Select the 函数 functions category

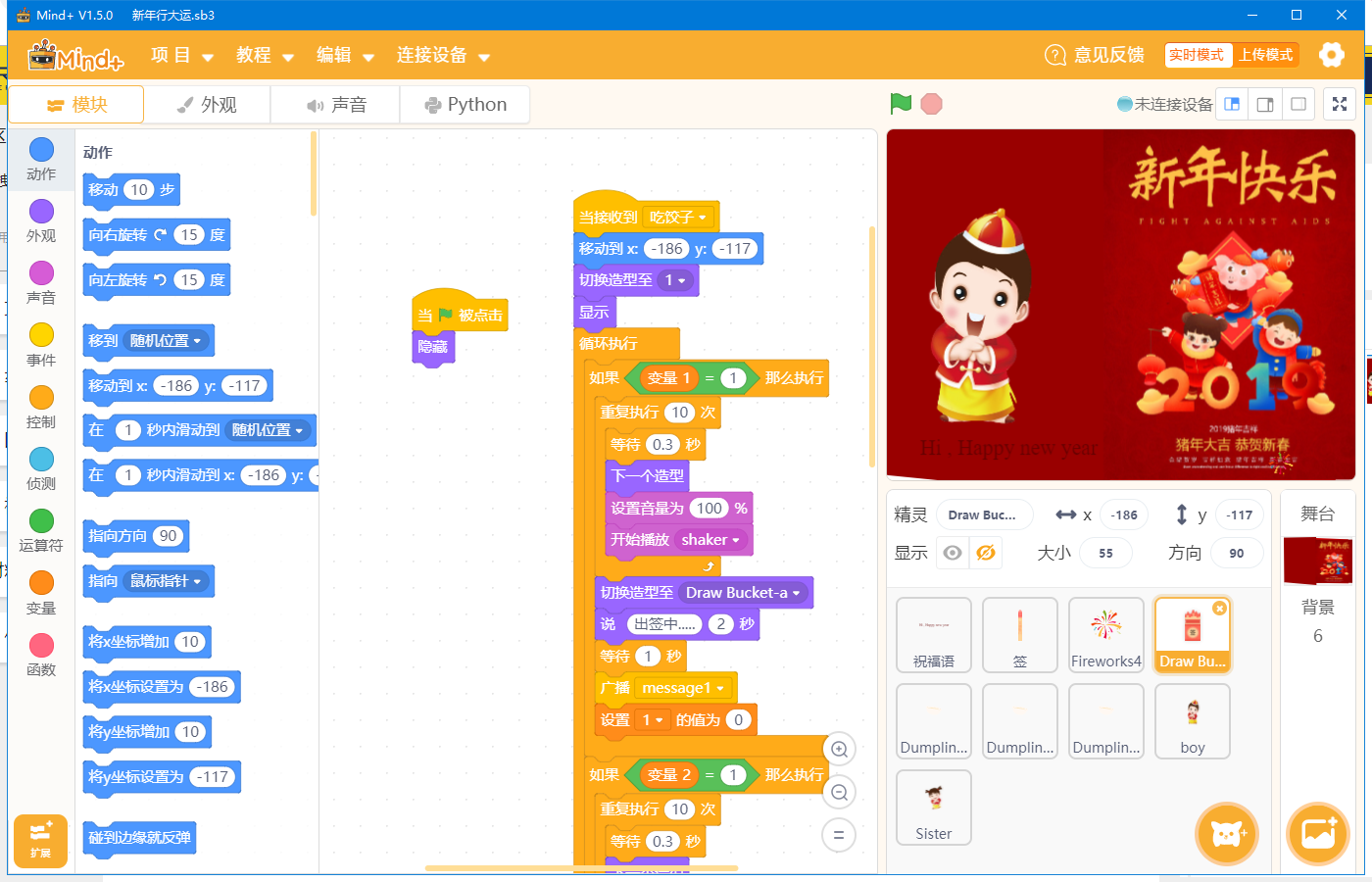pos(41,655)
